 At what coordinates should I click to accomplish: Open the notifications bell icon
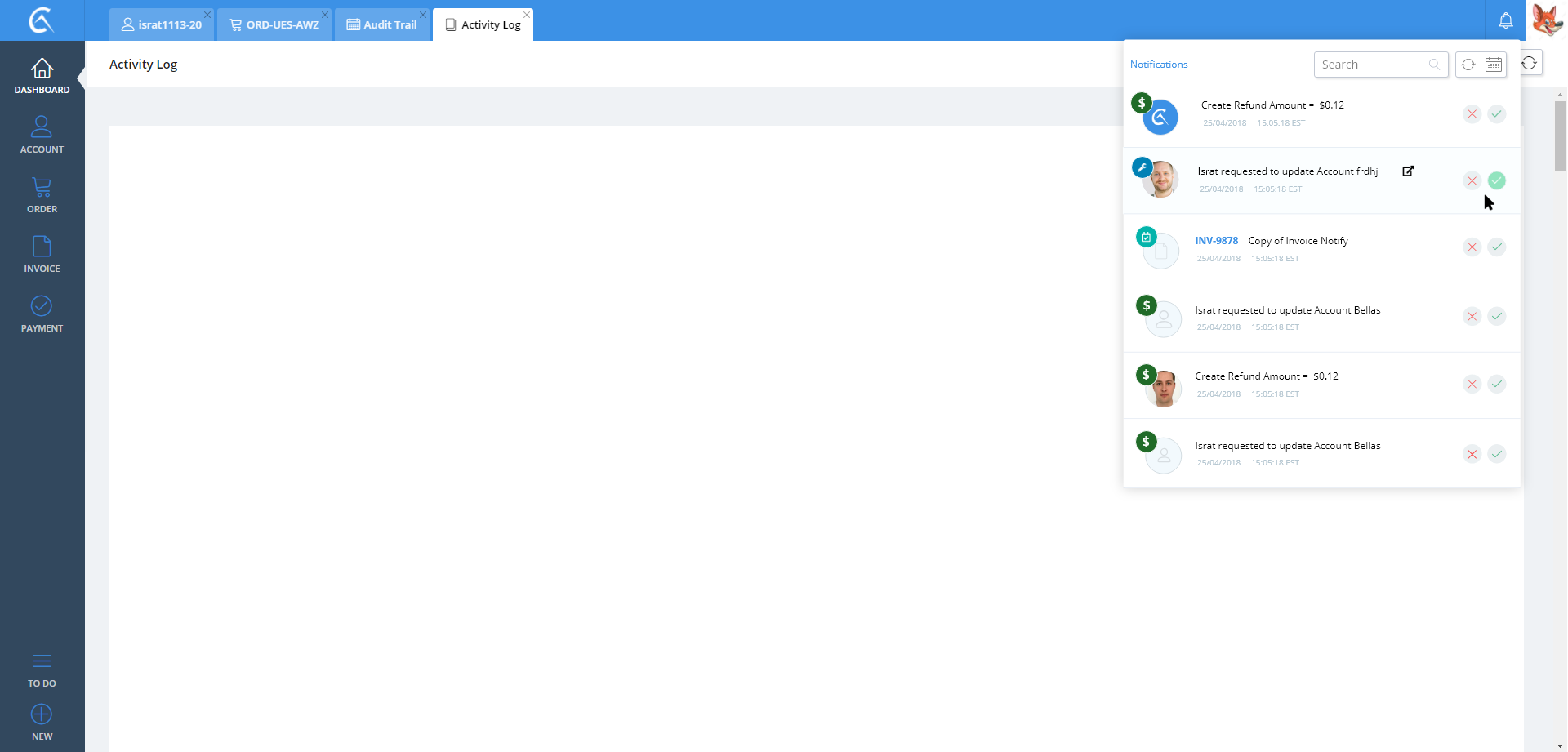point(1505,21)
